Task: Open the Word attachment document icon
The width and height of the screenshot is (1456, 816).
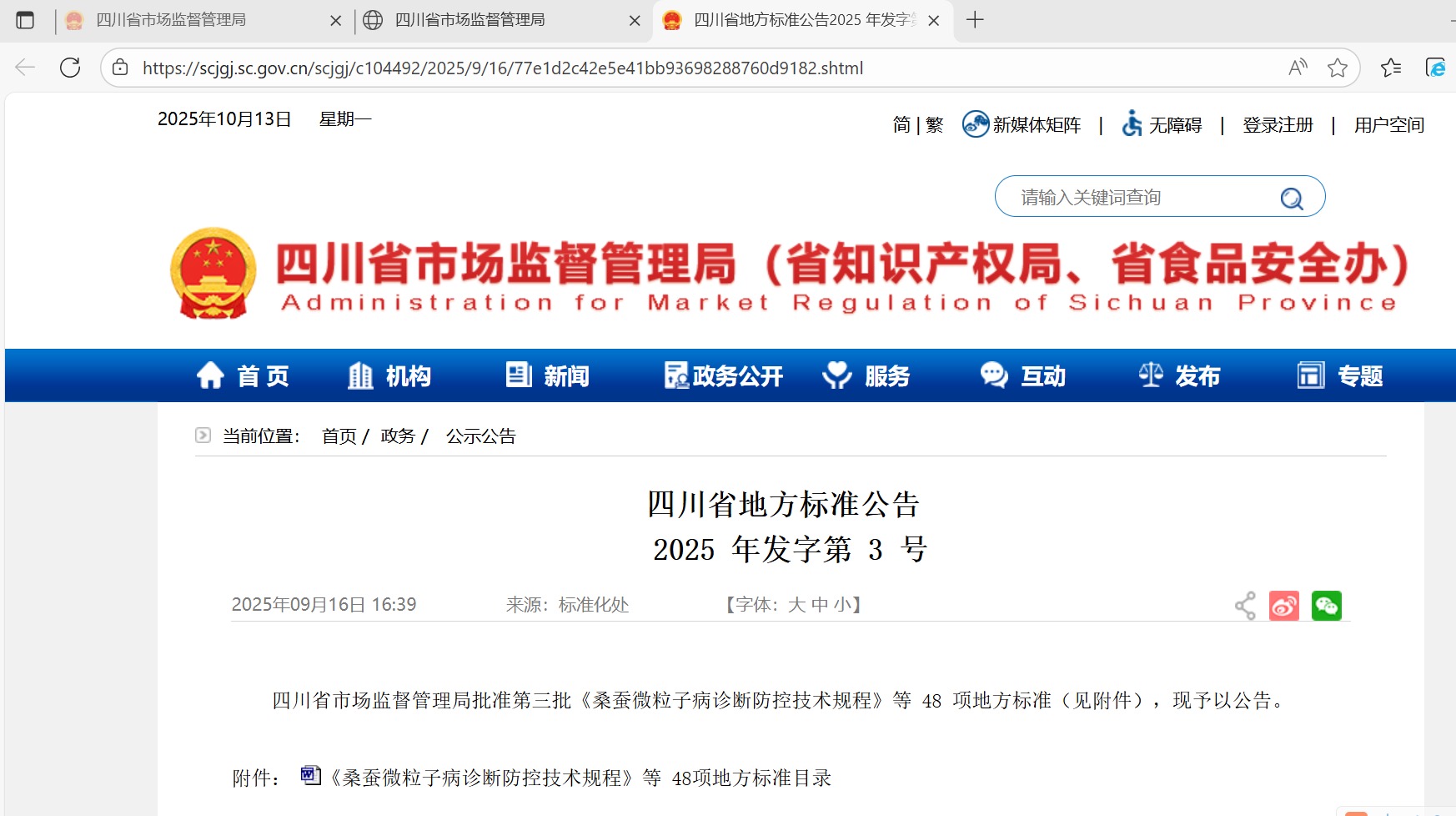Action: [310, 776]
